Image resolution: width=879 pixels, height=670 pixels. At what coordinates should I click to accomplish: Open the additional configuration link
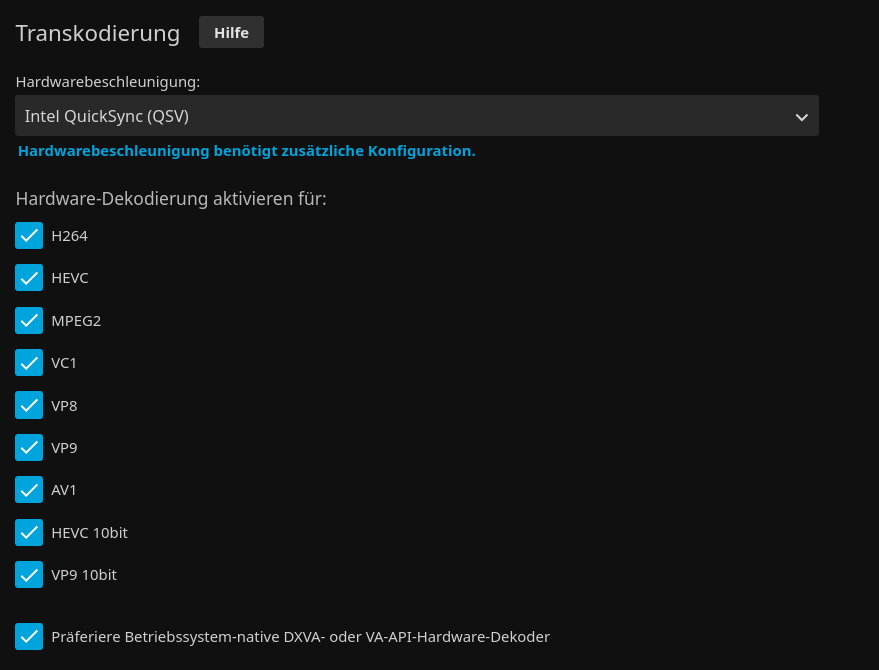click(x=246, y=151)
